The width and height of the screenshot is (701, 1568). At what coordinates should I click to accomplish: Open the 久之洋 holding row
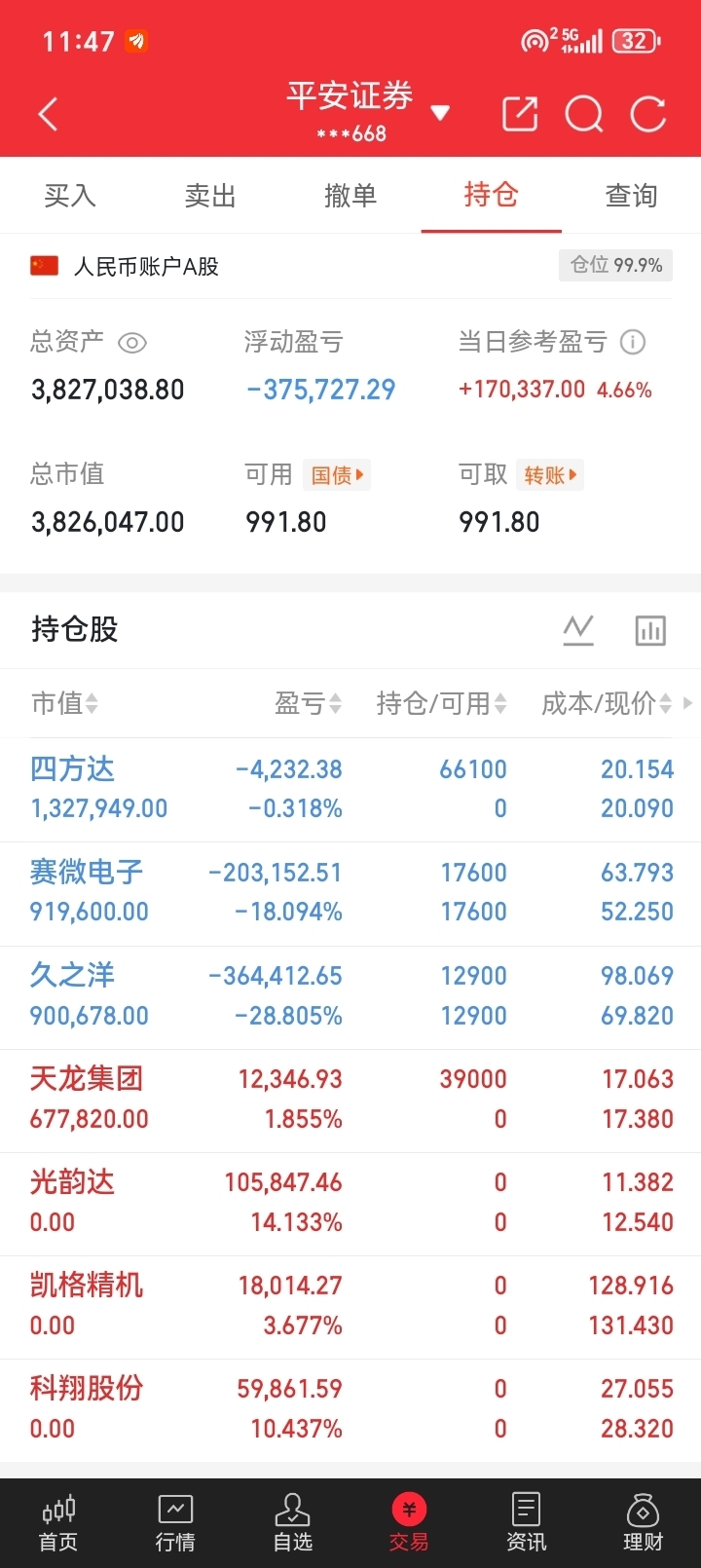pos(350,996)
